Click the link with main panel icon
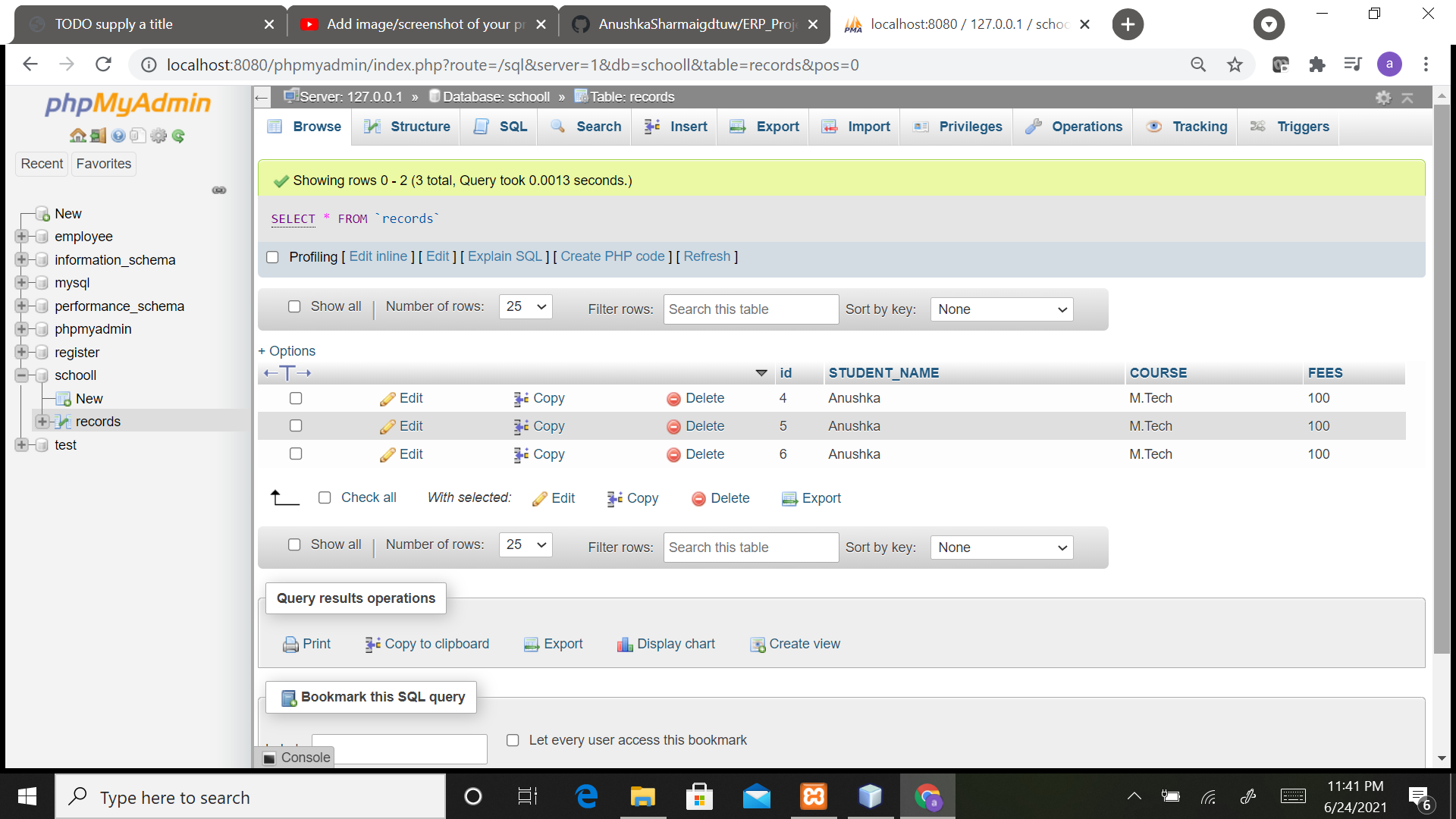This screenshot has height=819, width=1456. coord(219,190)
